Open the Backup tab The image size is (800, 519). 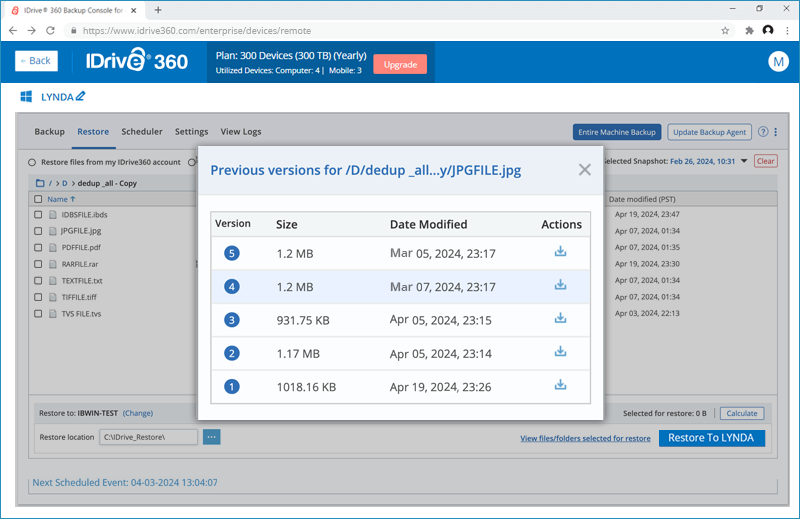(x=49, y=132)
